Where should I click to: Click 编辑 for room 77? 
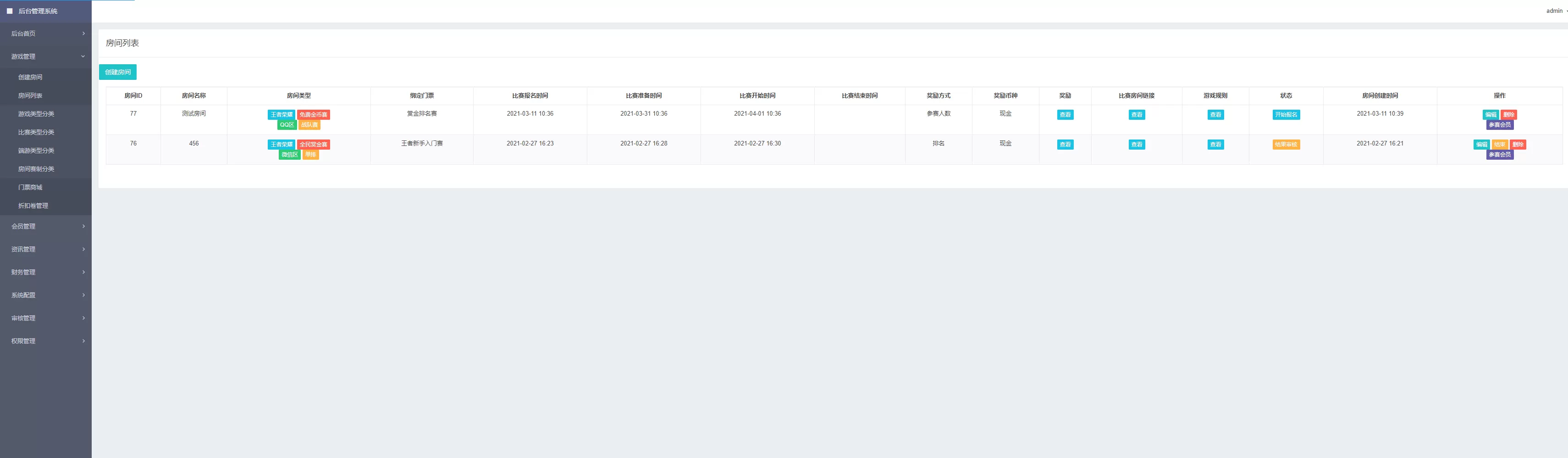click(1490, 115)
